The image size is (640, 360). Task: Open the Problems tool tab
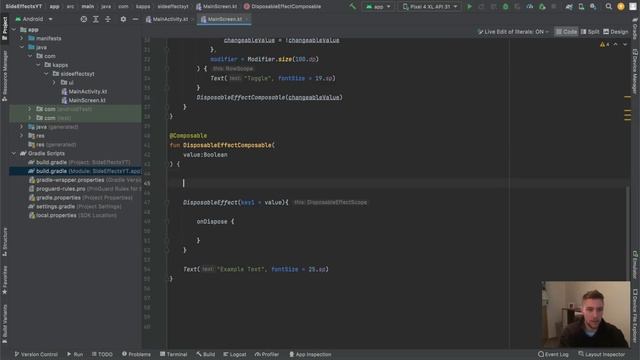[x=136, y=354]
